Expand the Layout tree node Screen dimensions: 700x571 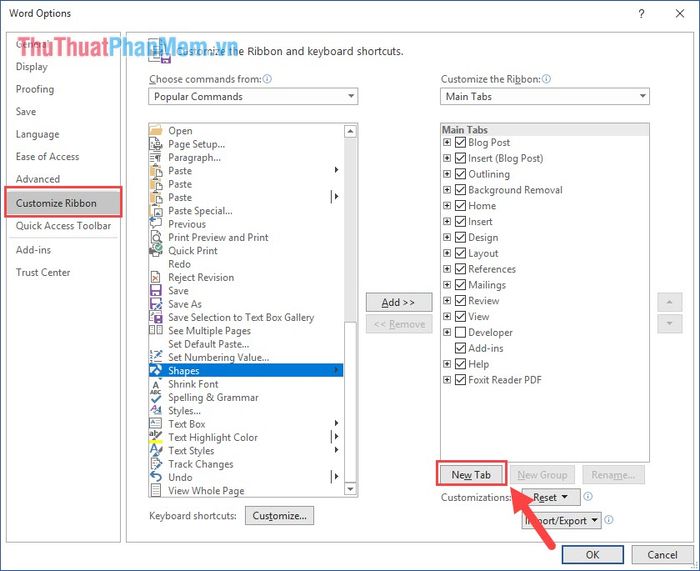tap(447, 253)
